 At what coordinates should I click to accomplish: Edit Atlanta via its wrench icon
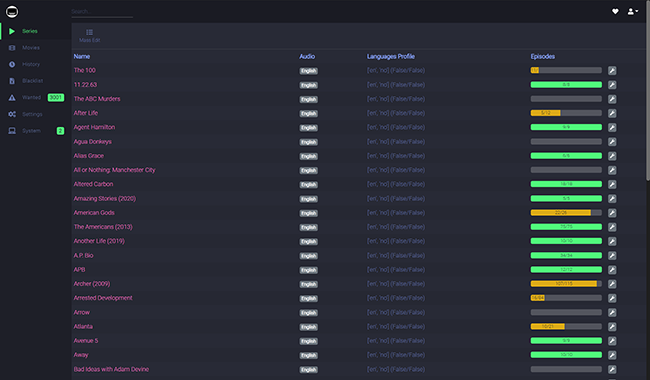point(612,327)
